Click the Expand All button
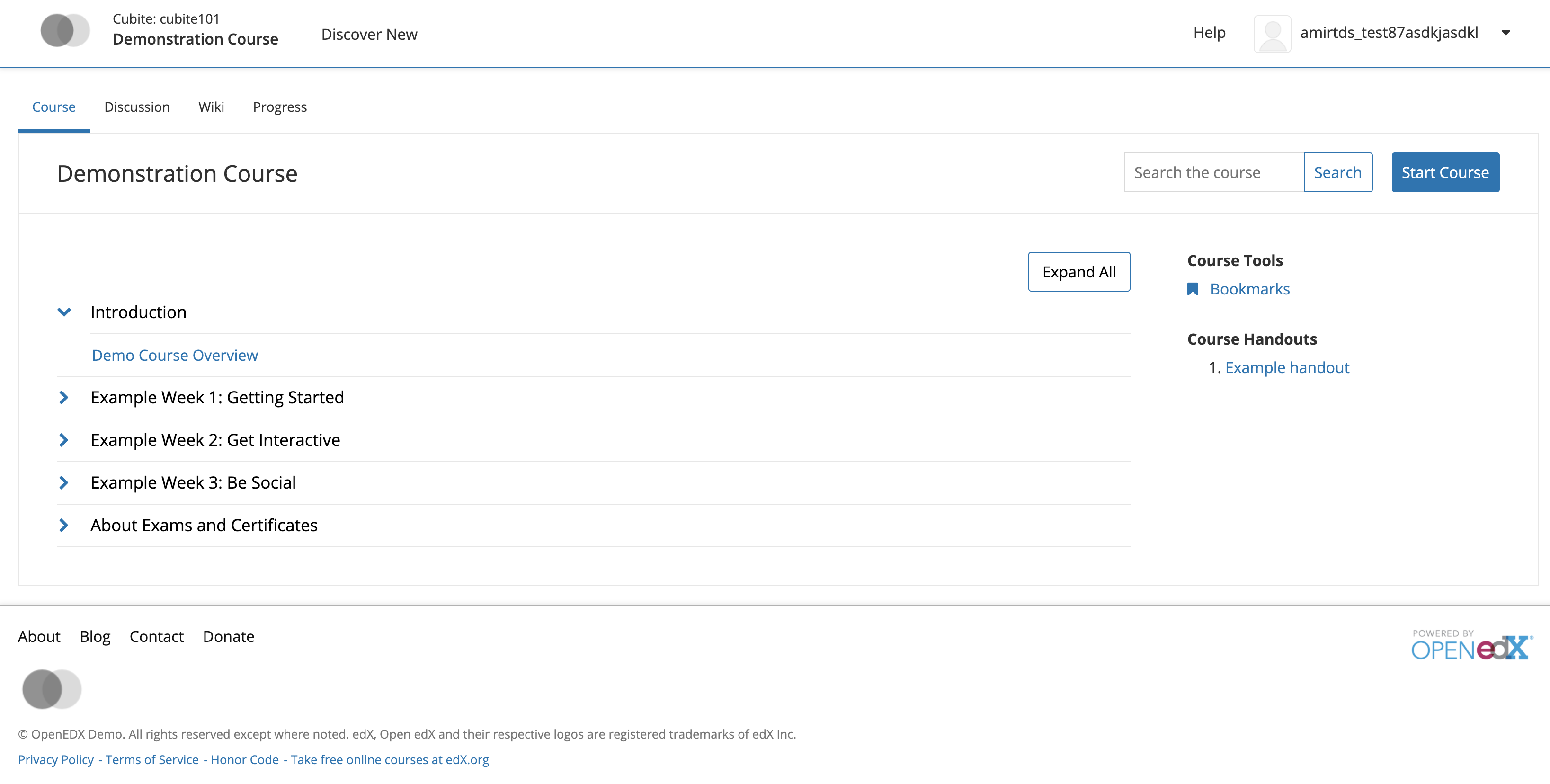This screenshot has width=1550, height=784. coord(1078,272)
